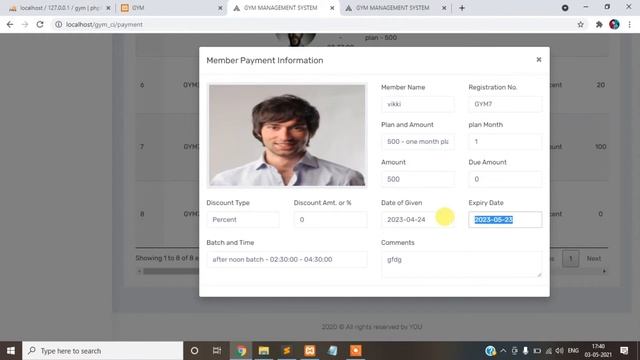Viewport: 640px width, 360px height.
Task: Click the help question mark tray icon
Action: (490, 351)
